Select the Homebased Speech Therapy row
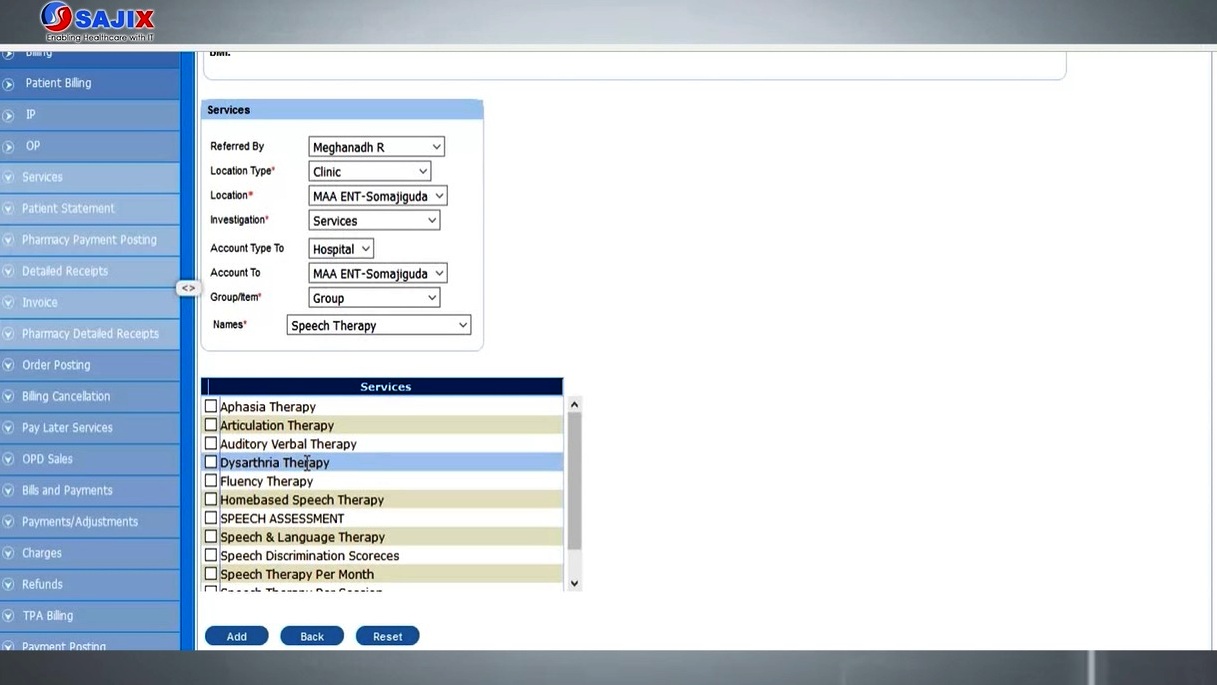Screen dimensions: 1217x685 click(302, 500)
